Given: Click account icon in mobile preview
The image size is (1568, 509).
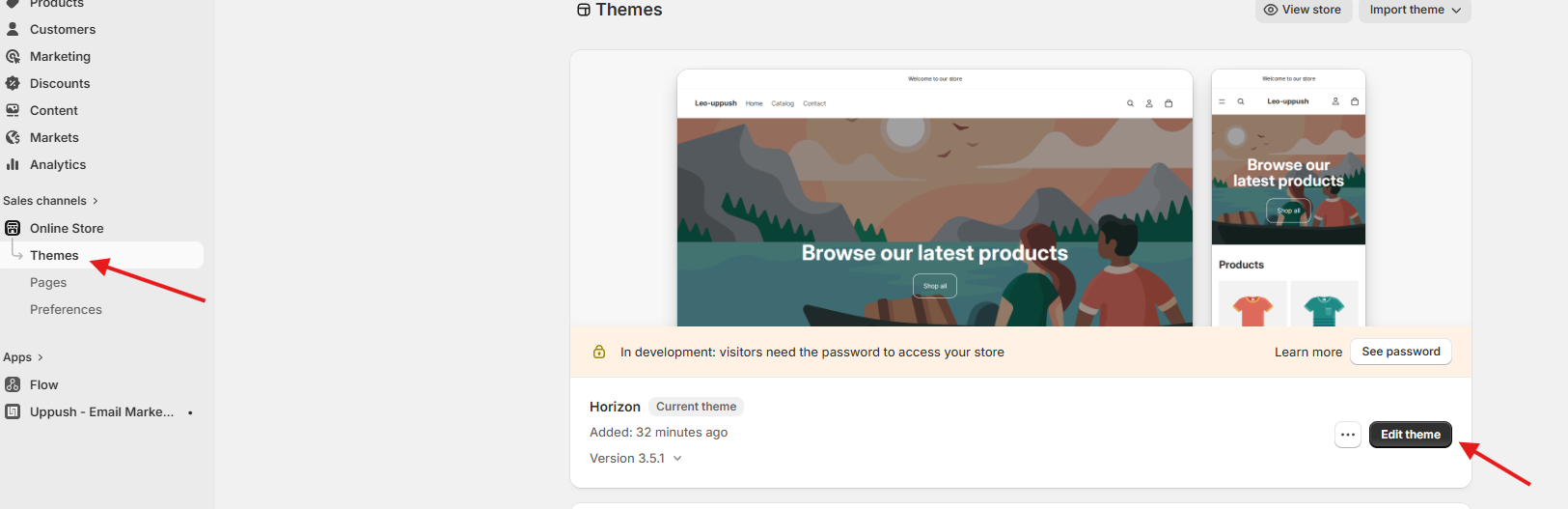Looking at the screenshot, I should [x=1335, y=101].
